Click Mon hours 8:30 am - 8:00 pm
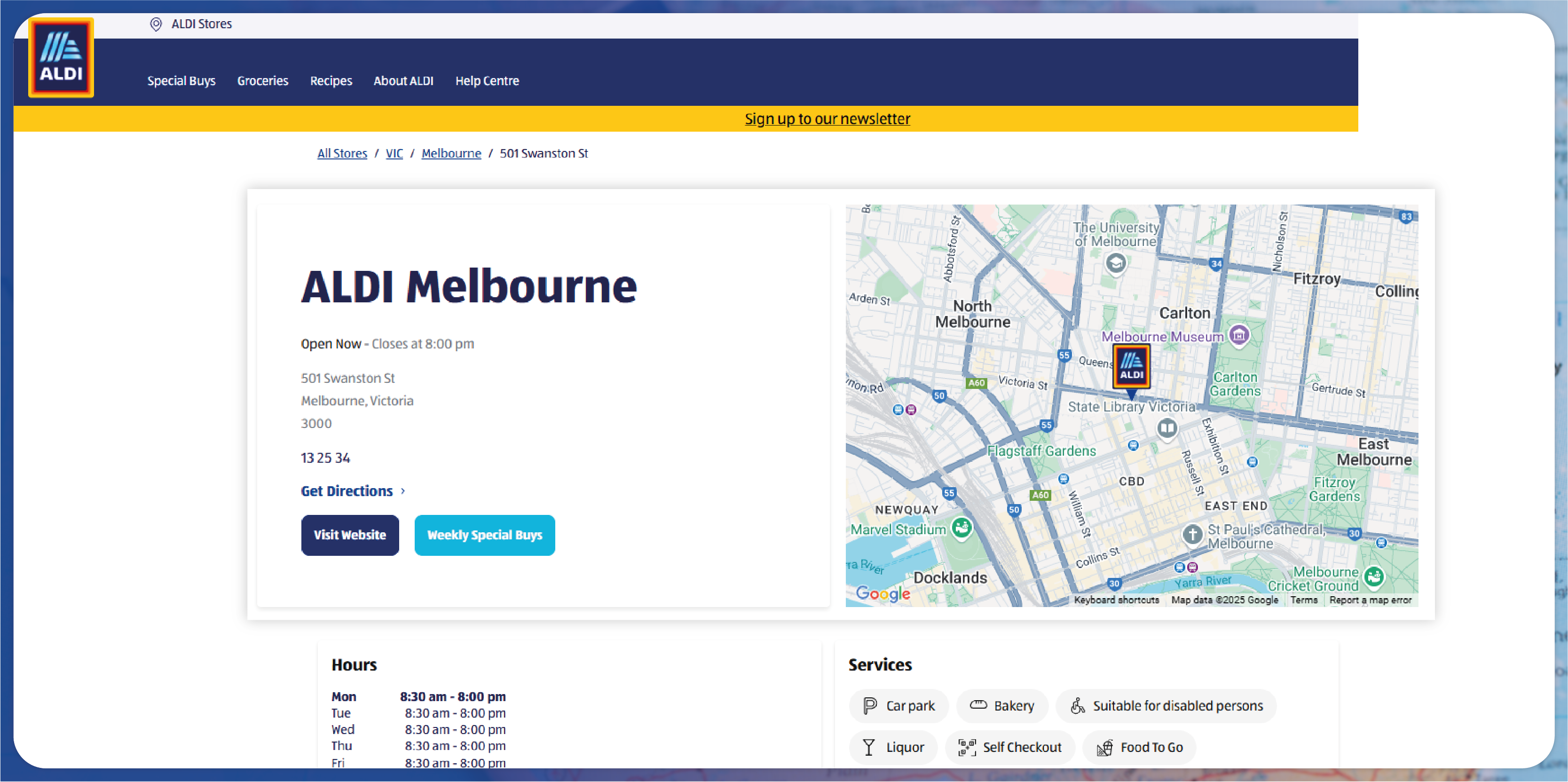This screenshot has width=1568, height=782. (452, 697)
